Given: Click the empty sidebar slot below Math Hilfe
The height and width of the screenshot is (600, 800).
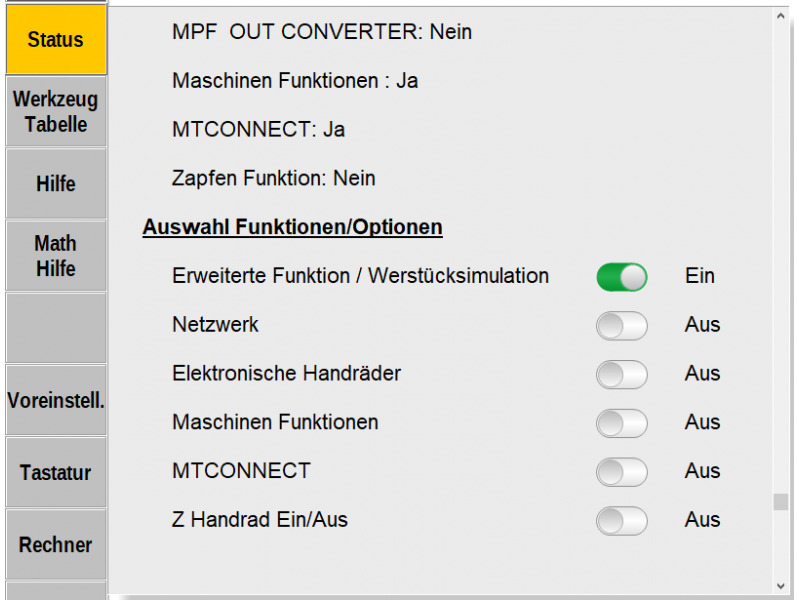Looking at the screenshot, I should click(55, 326).
